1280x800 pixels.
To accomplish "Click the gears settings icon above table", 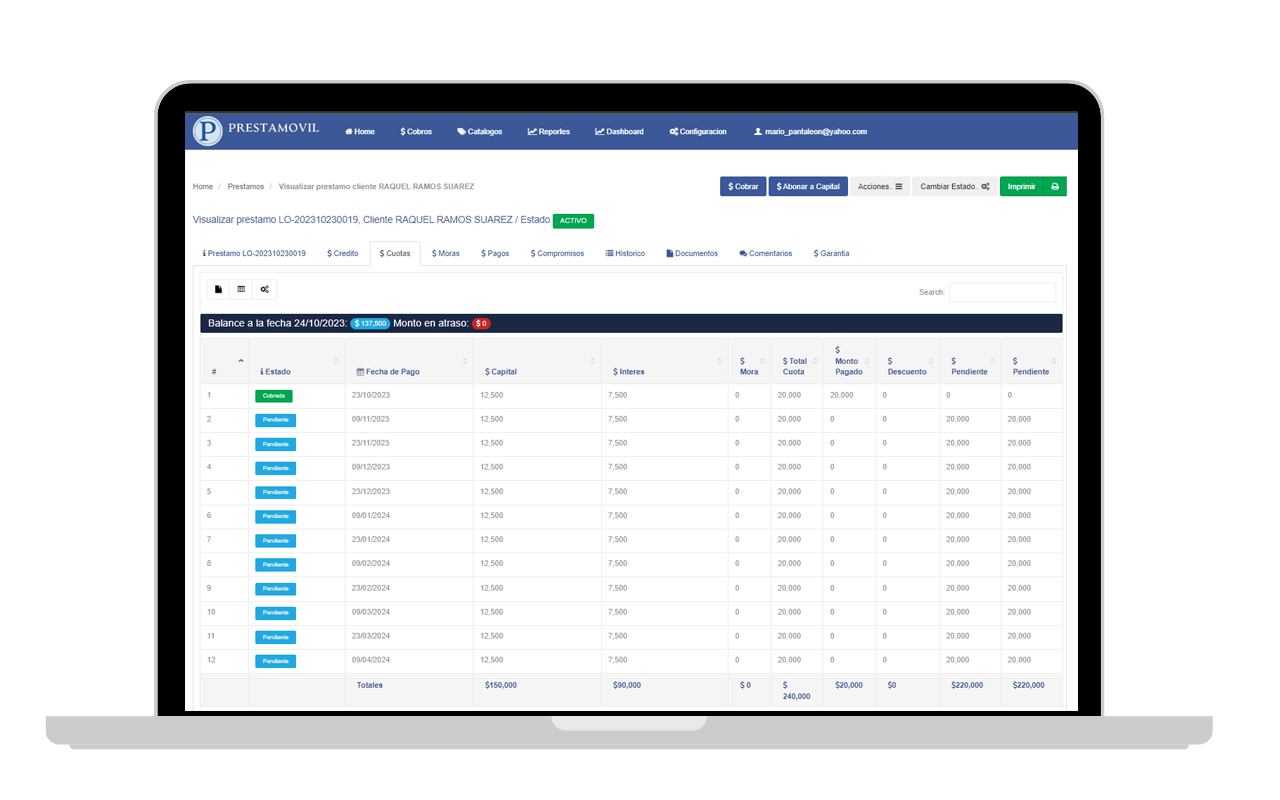I will pyautogui.click(x=265, y=289).
